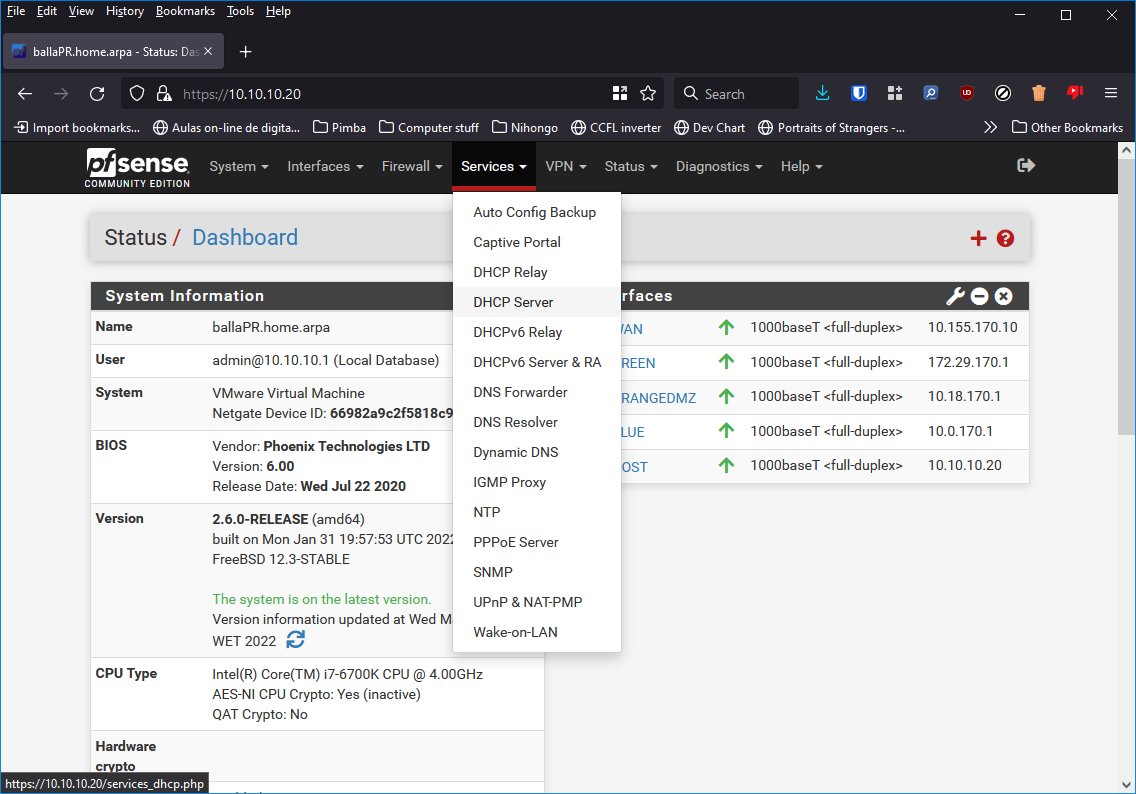Reload the page in Firefox
This screenshot has height=794, width=1136.
[97, 94]
